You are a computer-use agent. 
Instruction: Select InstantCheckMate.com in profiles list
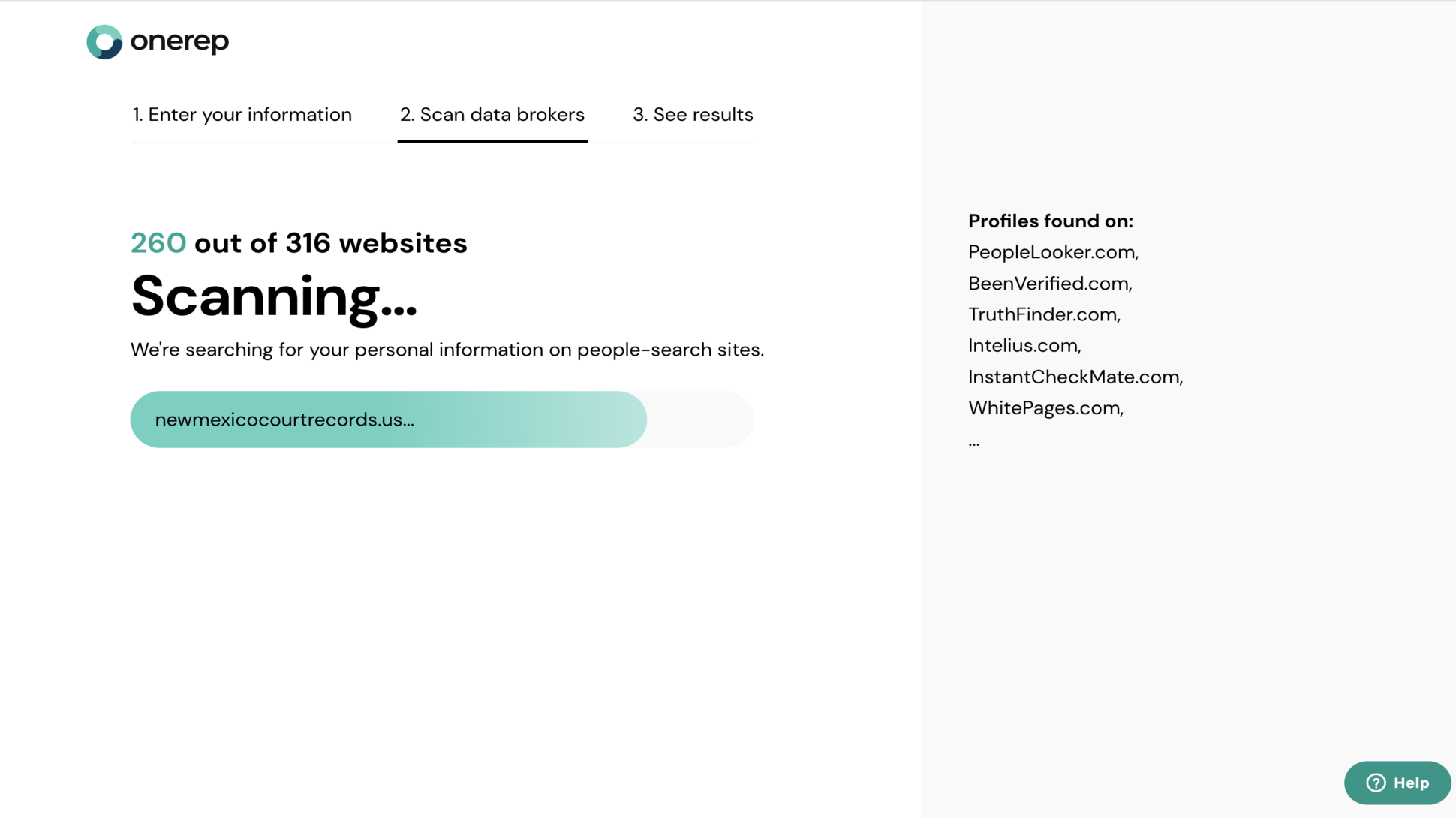[x=1075, y=377]
